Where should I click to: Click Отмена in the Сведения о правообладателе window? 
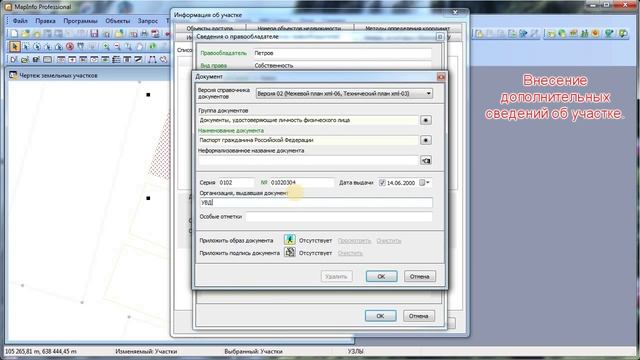418,316
